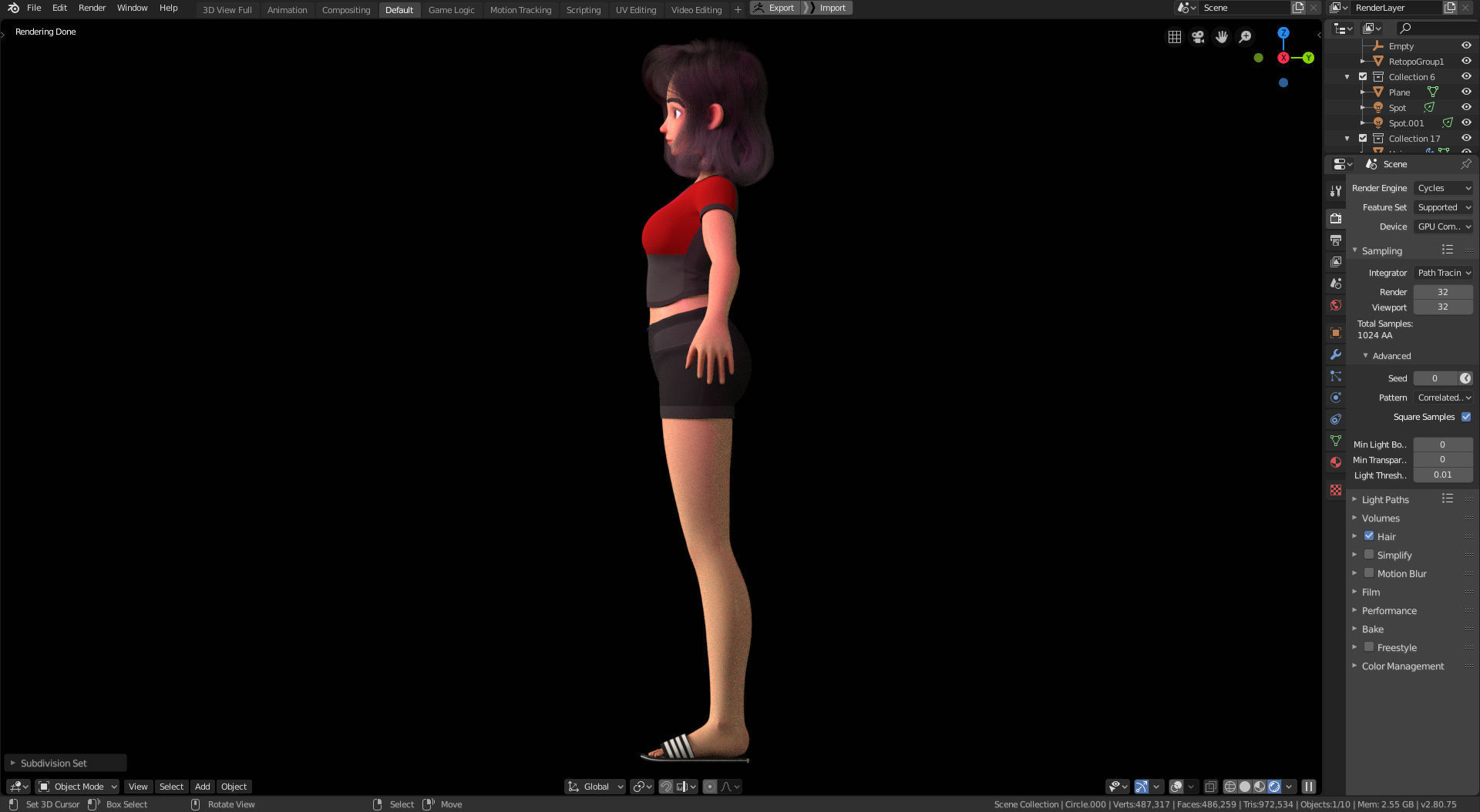The width and height of the screenshot is (1480, 812).
Task: Open the Object Mode dropdown
Action: point(77,787)
